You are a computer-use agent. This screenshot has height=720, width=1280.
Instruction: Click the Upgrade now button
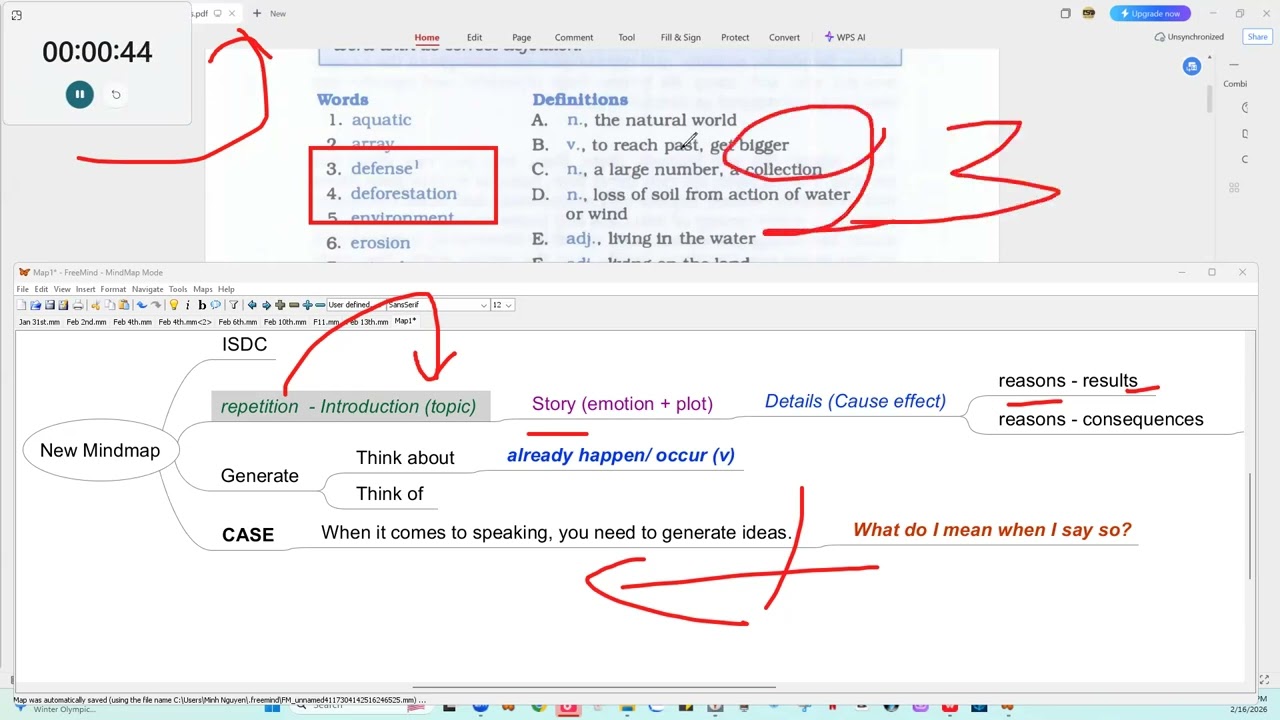click(x=1150, y=14)
